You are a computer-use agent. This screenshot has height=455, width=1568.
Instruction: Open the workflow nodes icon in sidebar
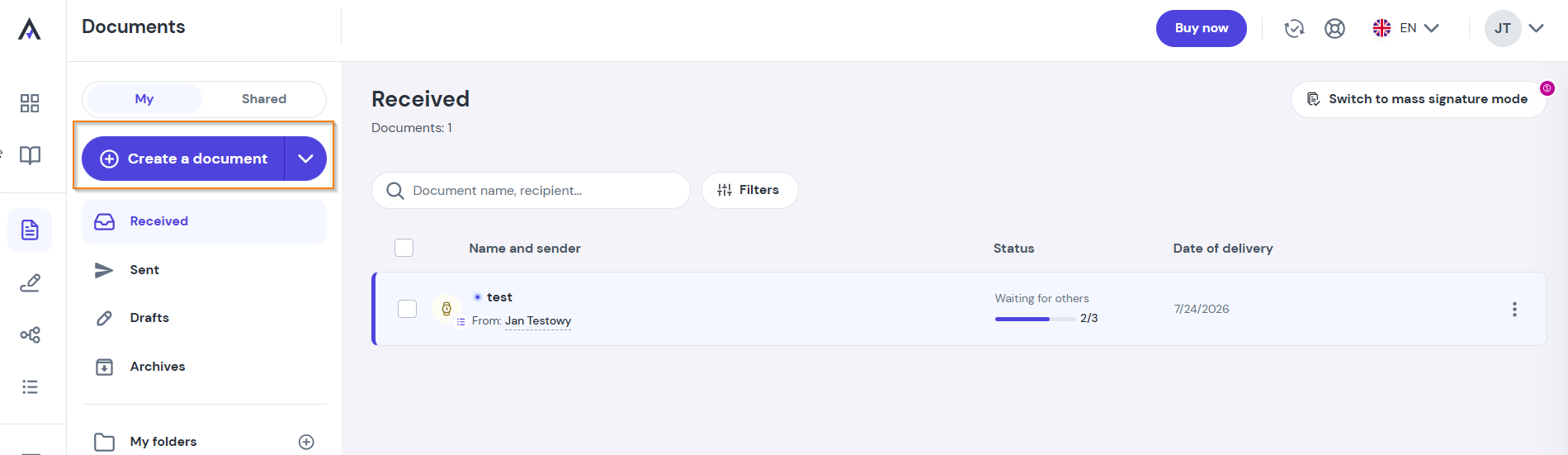[30, 334]
